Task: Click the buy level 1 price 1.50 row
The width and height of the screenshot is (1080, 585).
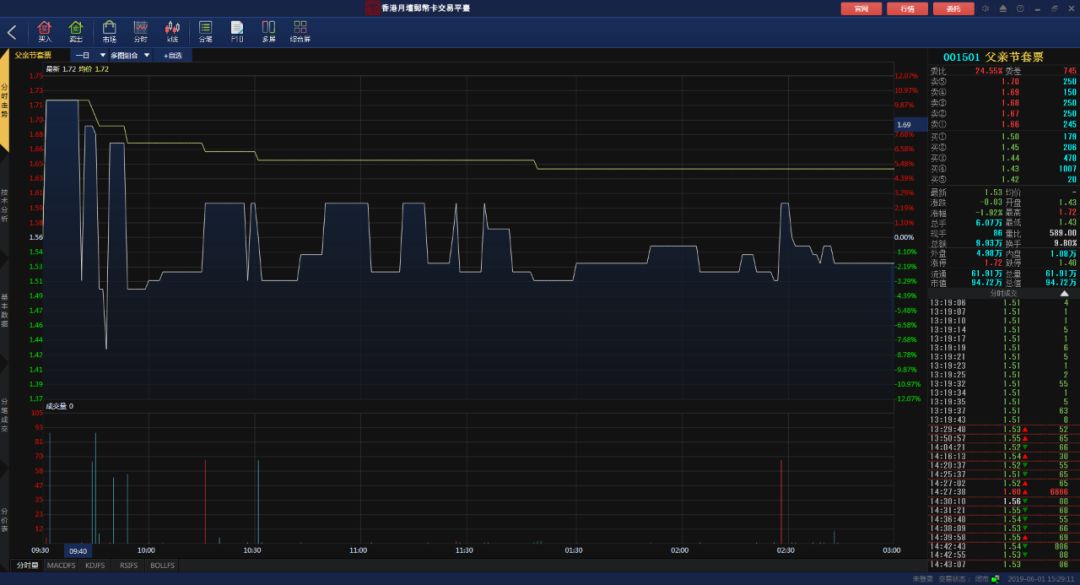Action: [1003, 136]
